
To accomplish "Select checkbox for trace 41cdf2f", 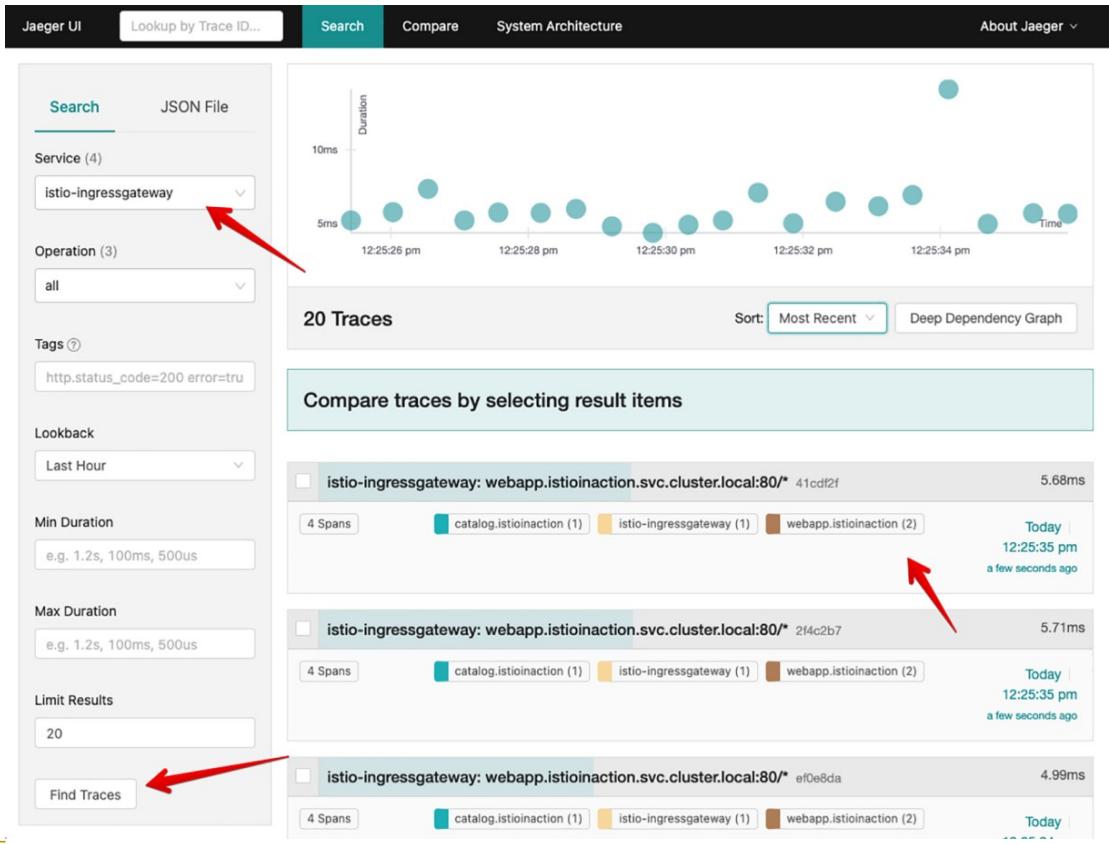I will [x=304, y=482].
